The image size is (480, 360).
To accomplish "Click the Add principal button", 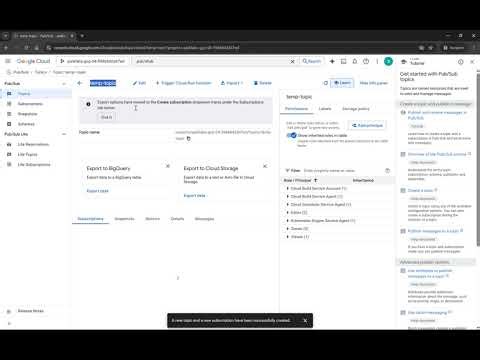I will (367, 125).
